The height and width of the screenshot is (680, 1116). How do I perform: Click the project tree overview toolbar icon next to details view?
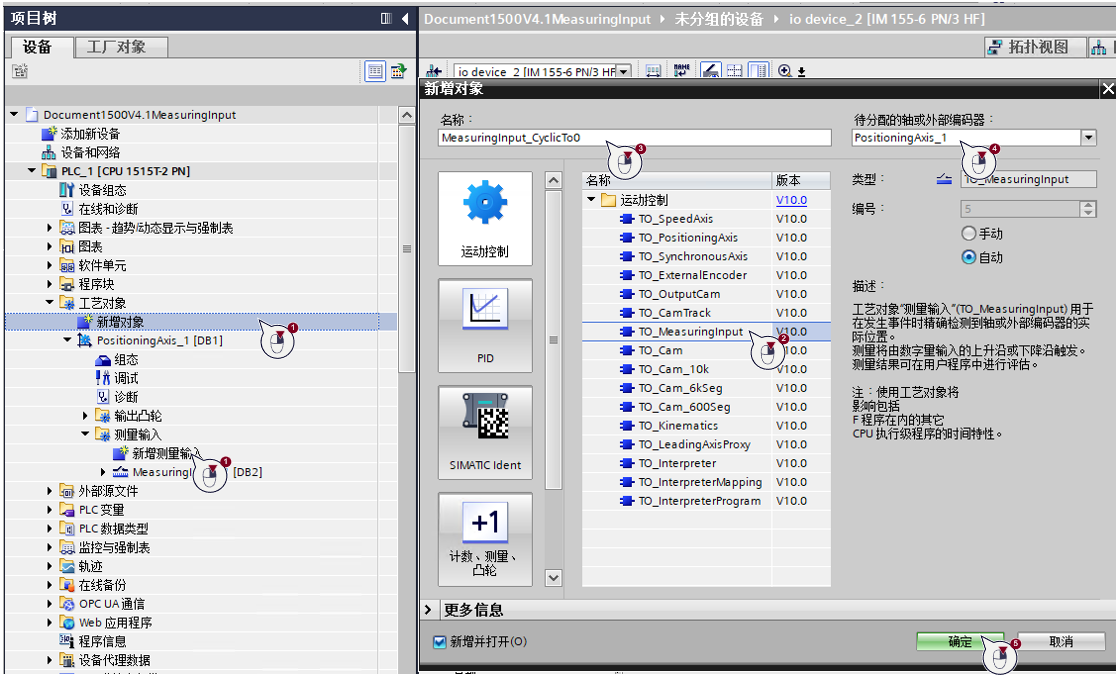coord(399,71)
